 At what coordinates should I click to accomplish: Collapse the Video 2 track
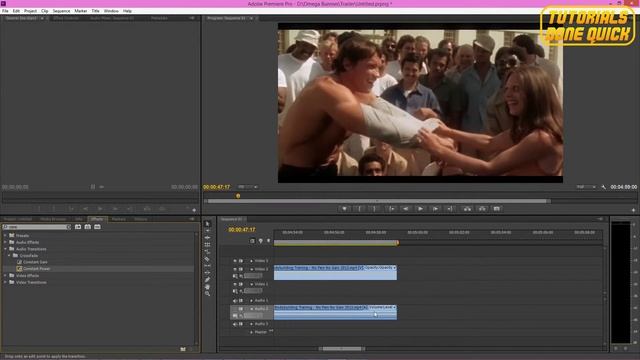[x=251, y=269]
